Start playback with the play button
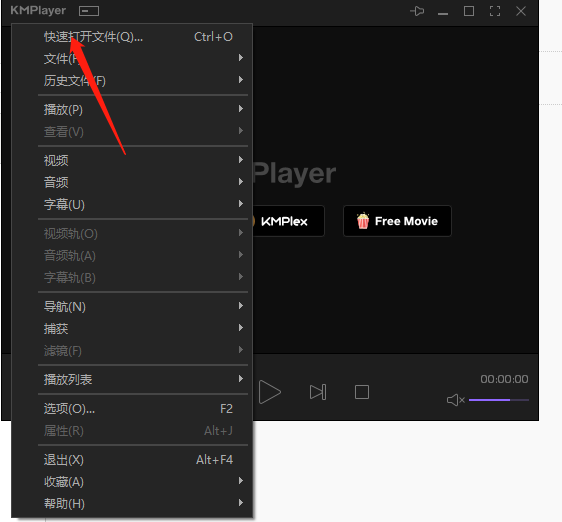Screen dimensions: 562x522 270,392
